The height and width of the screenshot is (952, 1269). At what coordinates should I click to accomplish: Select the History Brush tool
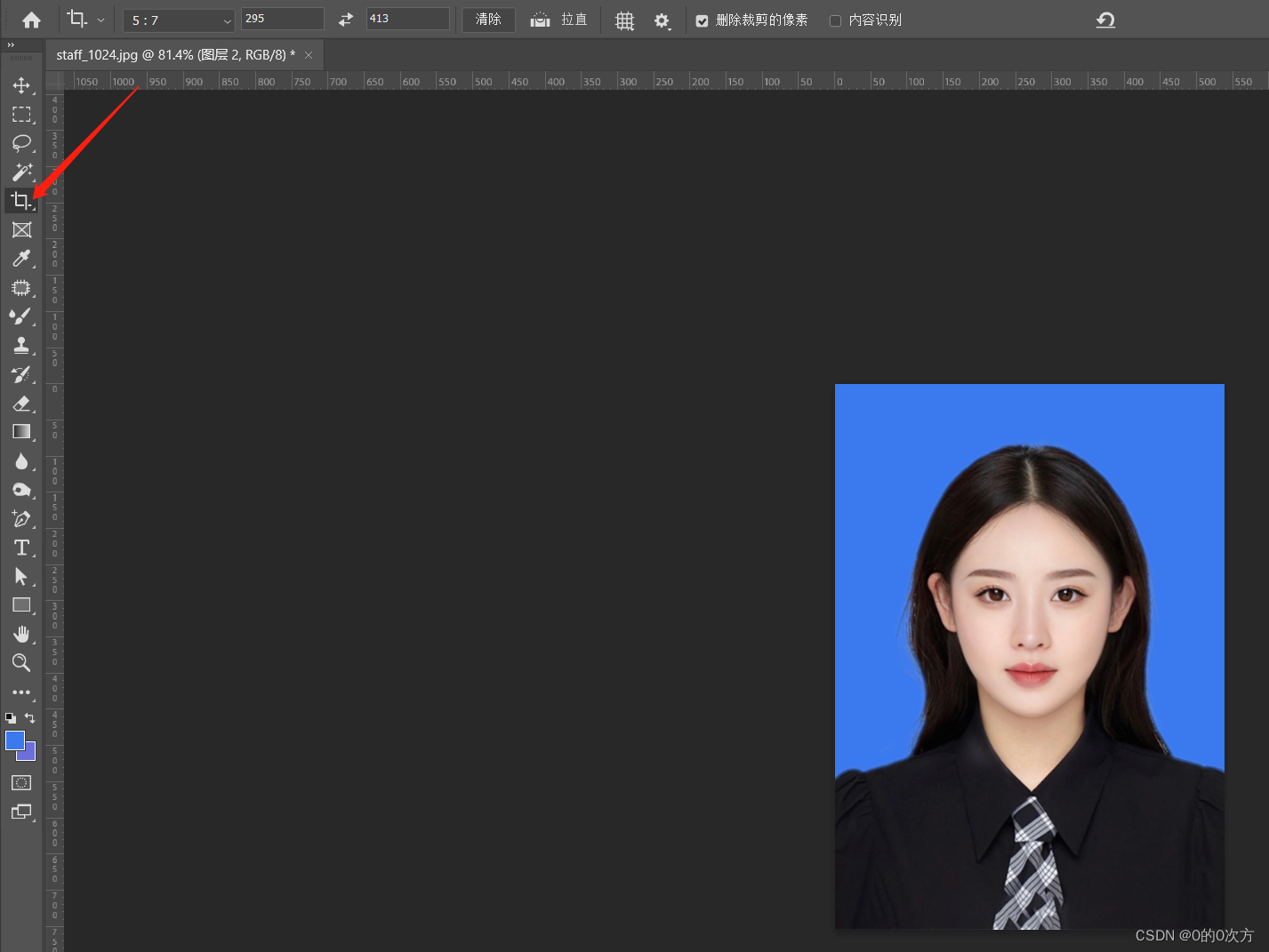pyautogui.click(x=21, y=374)
